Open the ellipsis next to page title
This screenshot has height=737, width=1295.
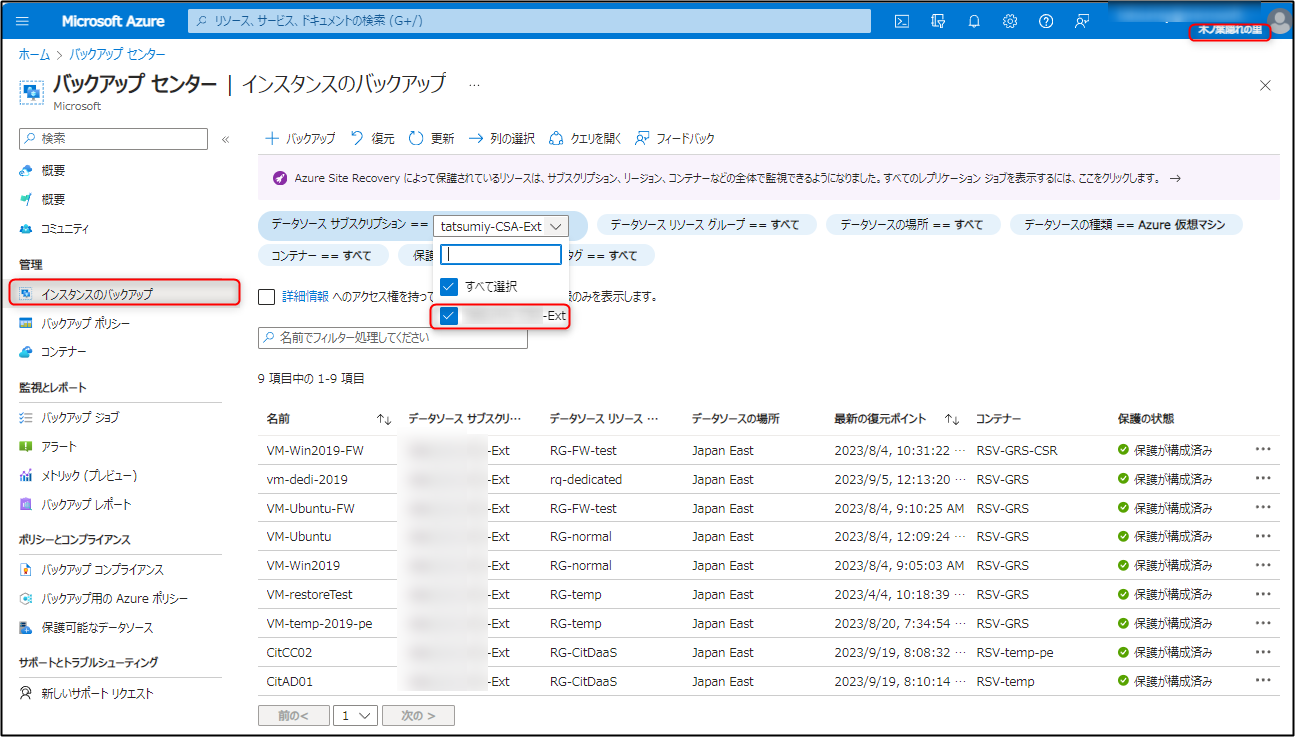(x=474, y=85)
